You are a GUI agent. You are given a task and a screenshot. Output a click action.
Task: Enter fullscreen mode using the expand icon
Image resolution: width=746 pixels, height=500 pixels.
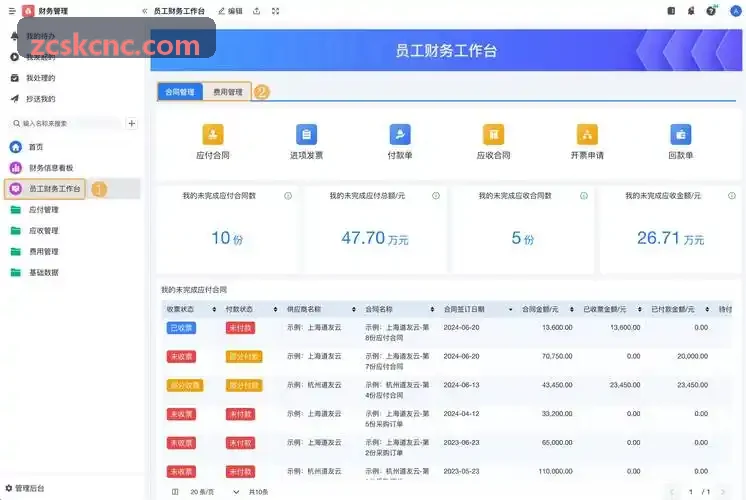click(275, 11)
